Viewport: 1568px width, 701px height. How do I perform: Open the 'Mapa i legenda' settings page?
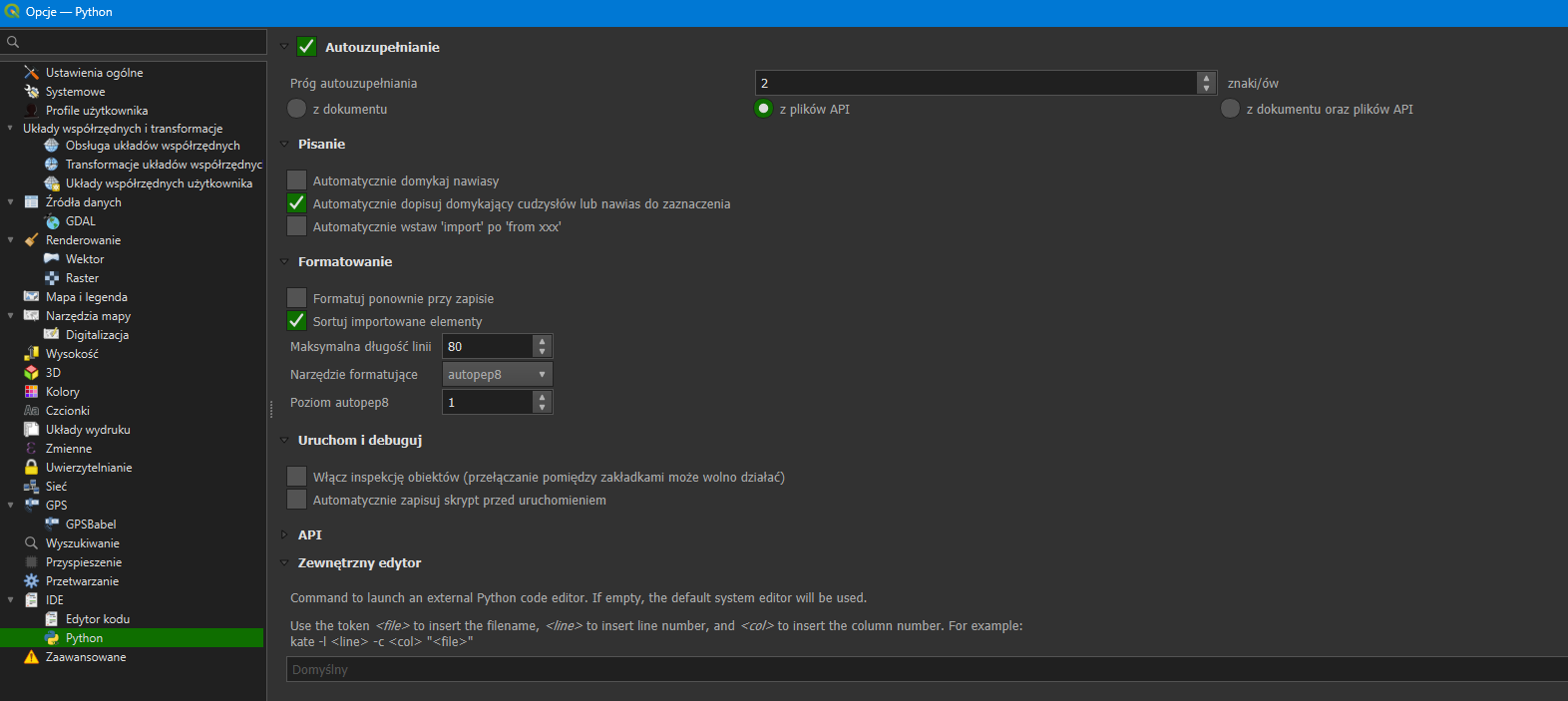[86, 297]
